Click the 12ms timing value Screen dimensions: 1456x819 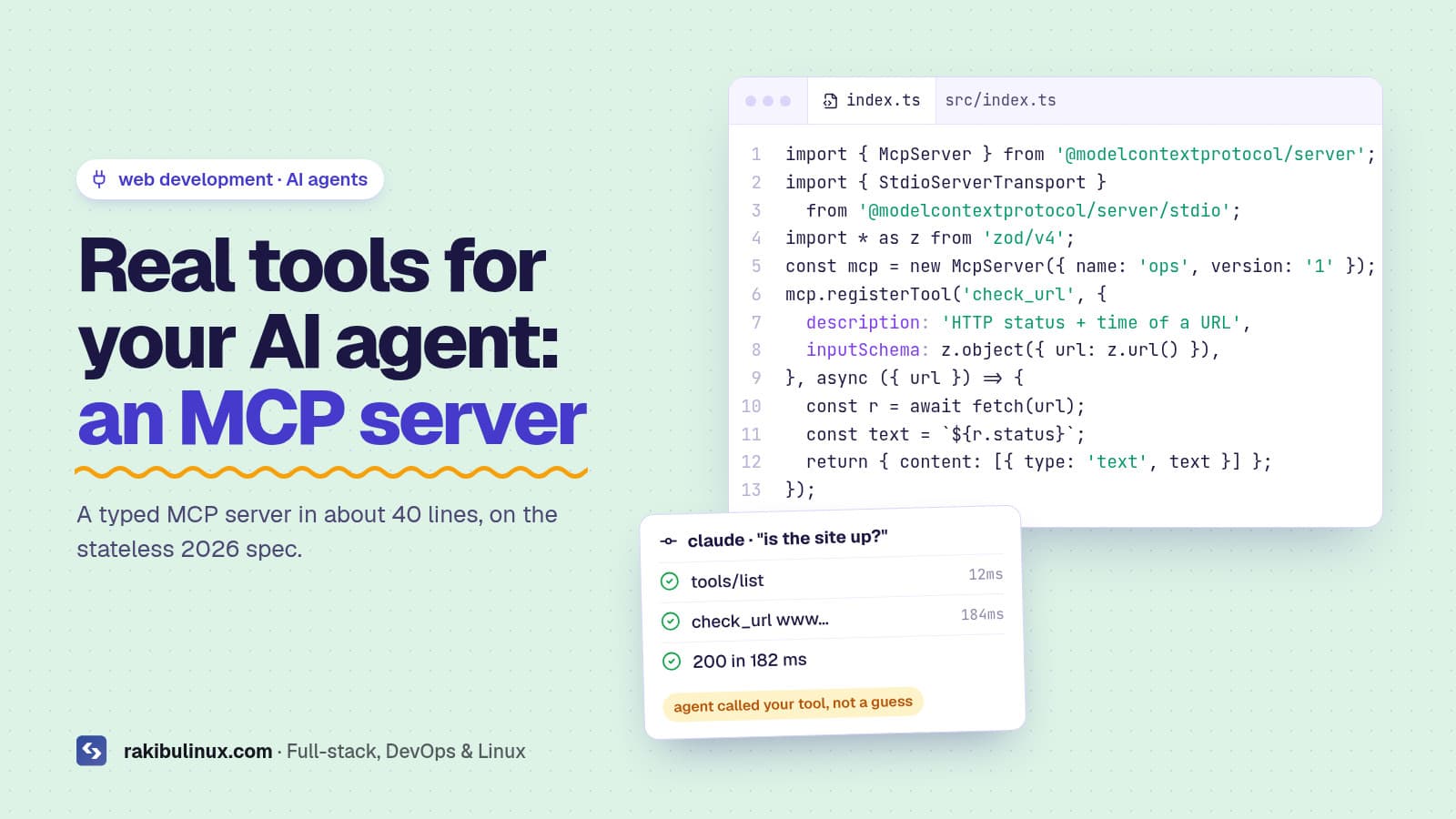click(x=986, y=574)
